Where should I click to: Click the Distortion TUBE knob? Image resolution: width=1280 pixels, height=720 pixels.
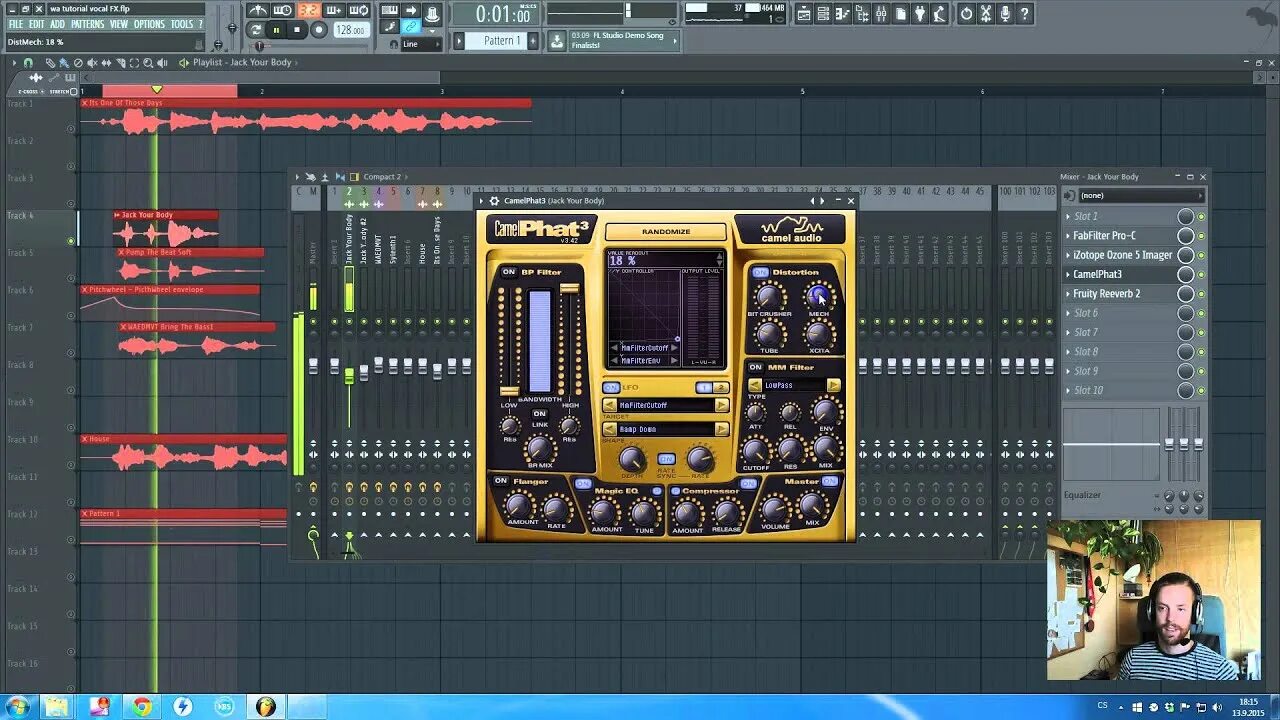pyautogui.click(x=769, y=335)
